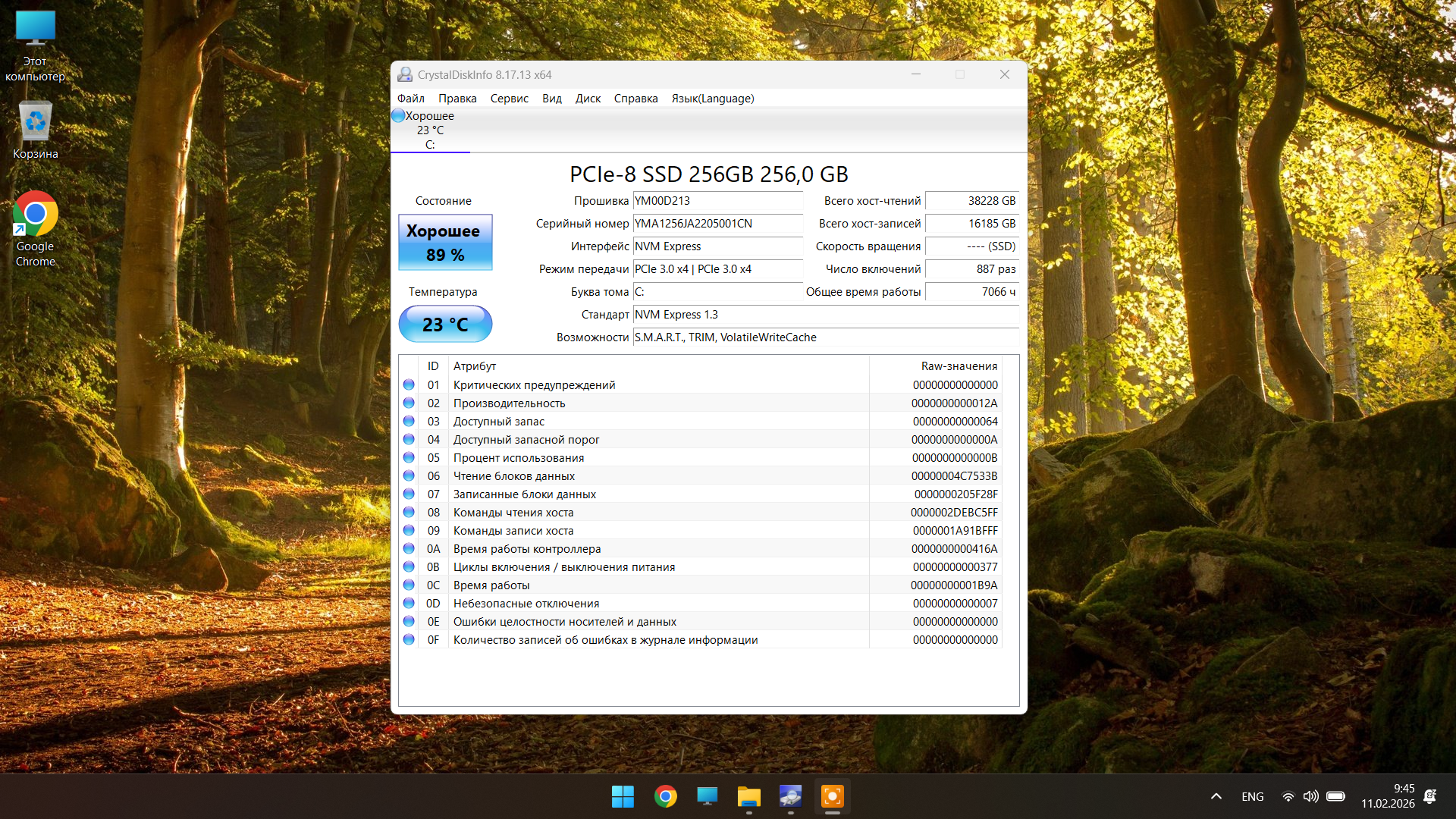This screenshot has width=1456, height=819.
Task: Expand hidden system tray icons chevron
Action: pos(1216,796)
